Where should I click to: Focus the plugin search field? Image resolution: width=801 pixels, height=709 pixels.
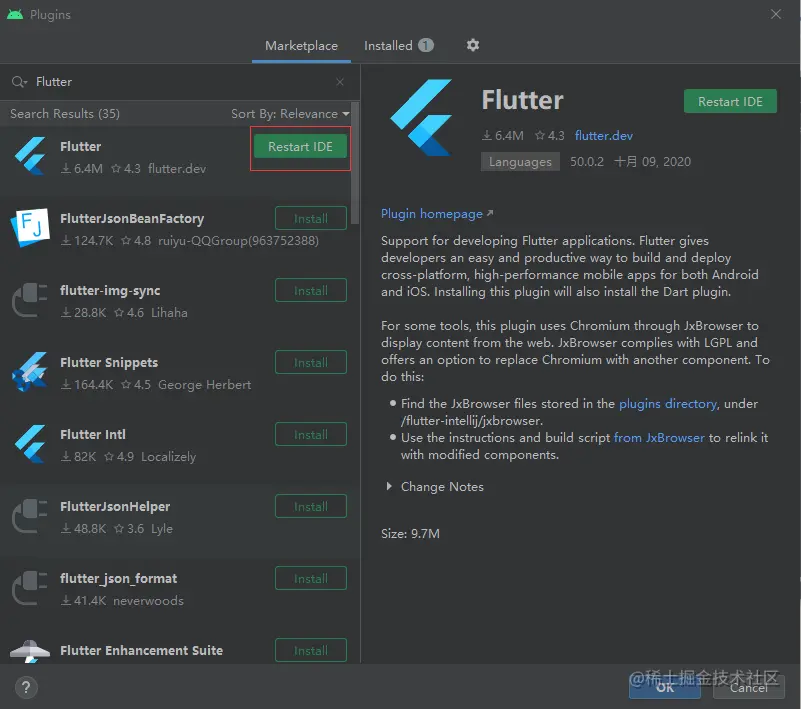click(179, 82)
